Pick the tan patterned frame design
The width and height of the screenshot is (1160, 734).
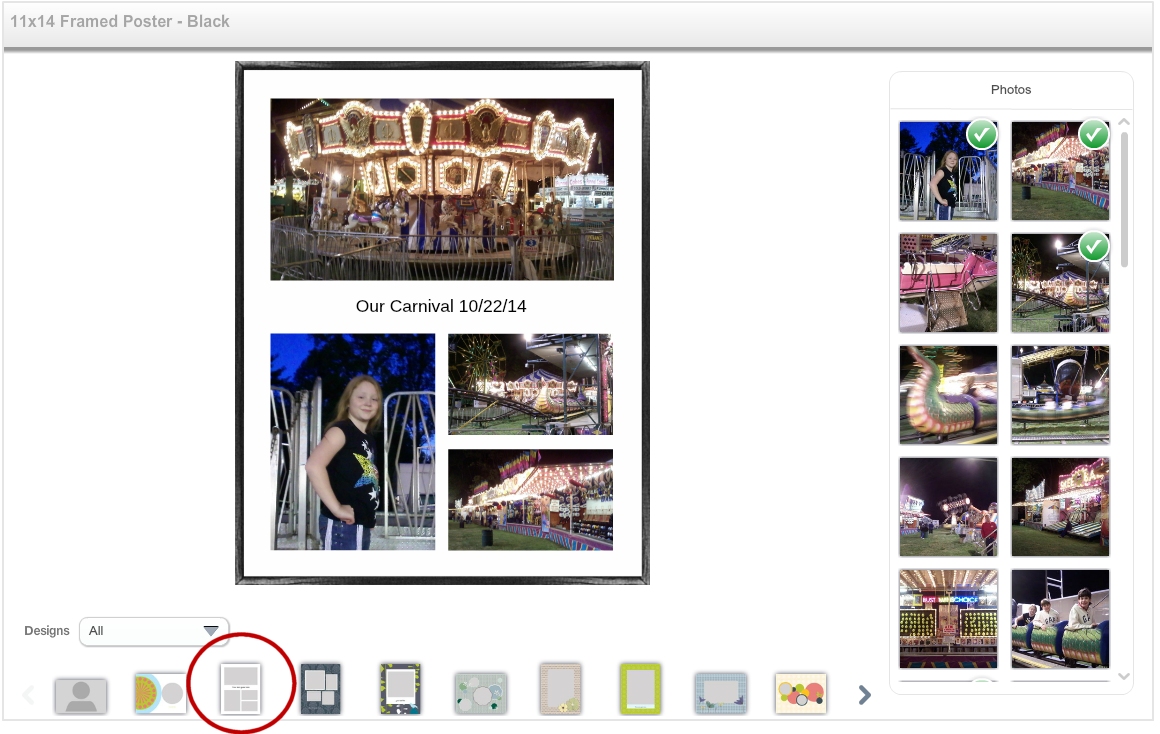pos(560,689)
